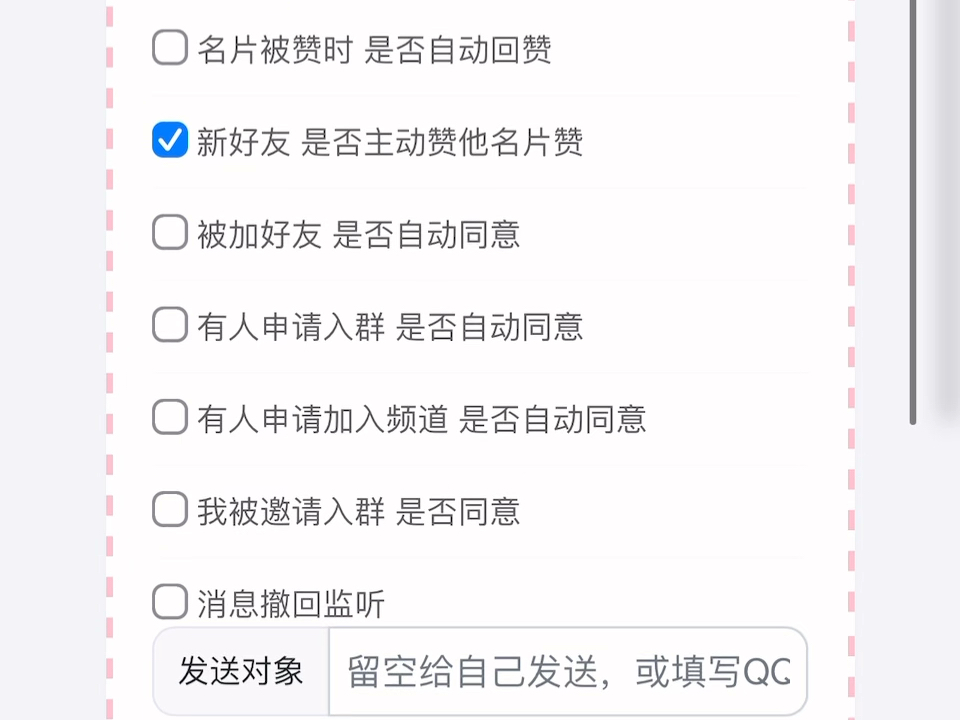The width and height of the screenshot is (960, 720).
Task: Uncheck the 新好友 是否主动赞他名片赞 checkbox
Action: [170, 141]
